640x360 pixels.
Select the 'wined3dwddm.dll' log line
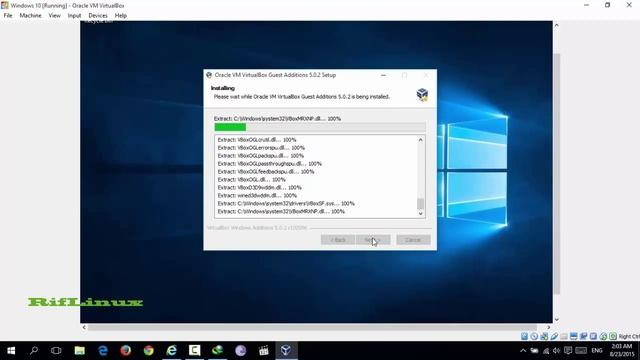[257, 196]
